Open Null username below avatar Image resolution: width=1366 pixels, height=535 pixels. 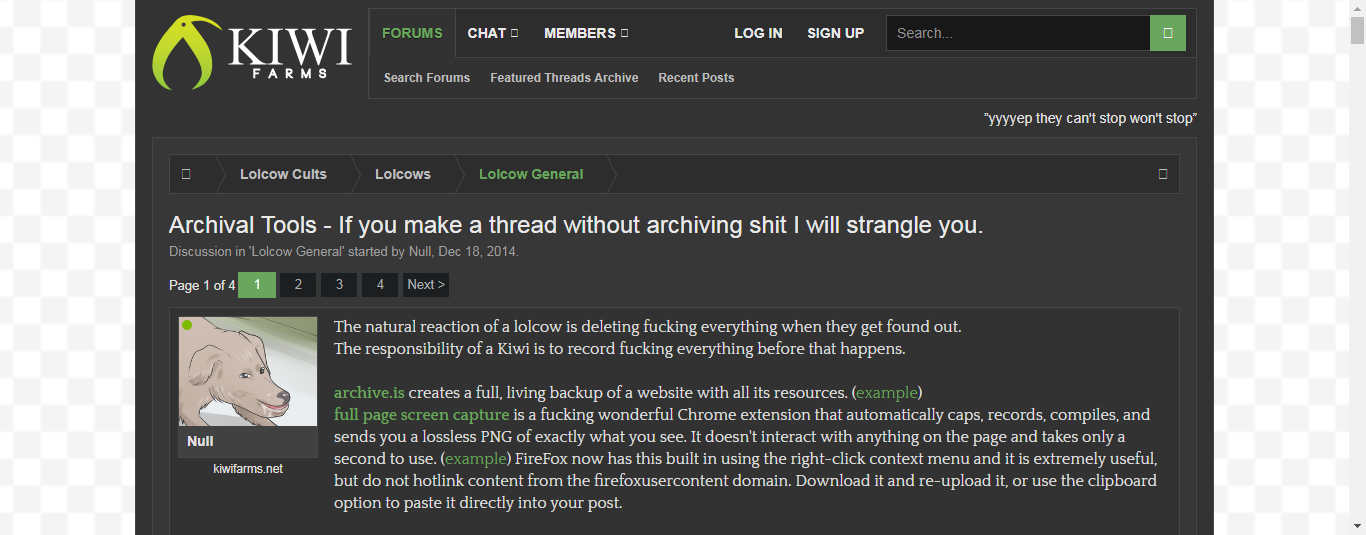200,441
